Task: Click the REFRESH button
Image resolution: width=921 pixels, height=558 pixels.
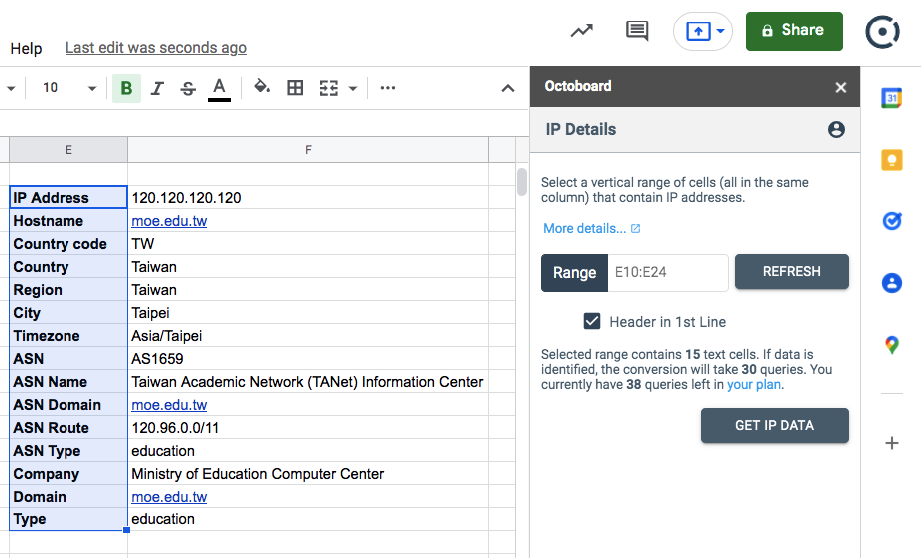Action: [x=791, y=271]
